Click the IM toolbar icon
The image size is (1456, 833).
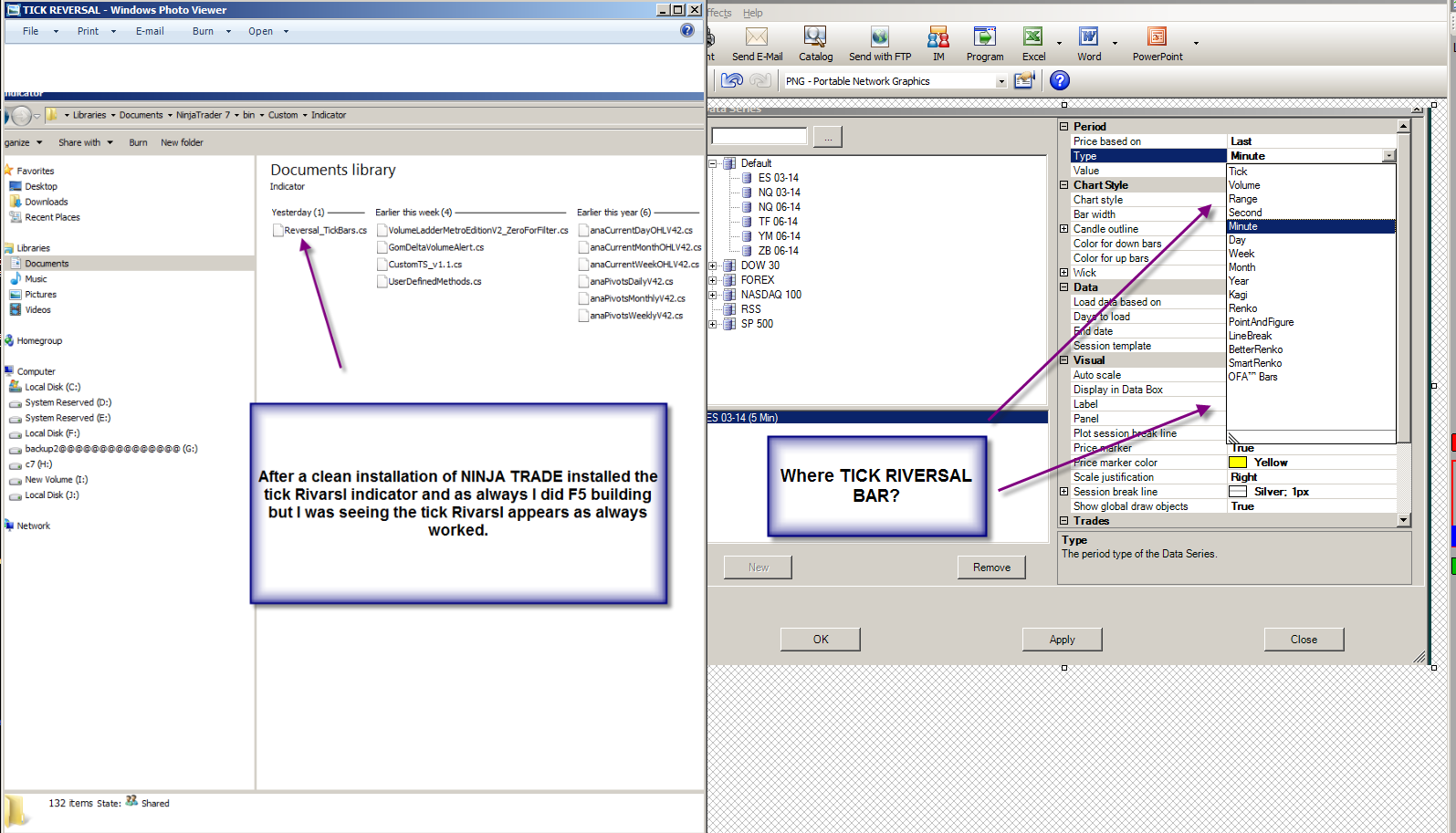click(x=938, y=36)
